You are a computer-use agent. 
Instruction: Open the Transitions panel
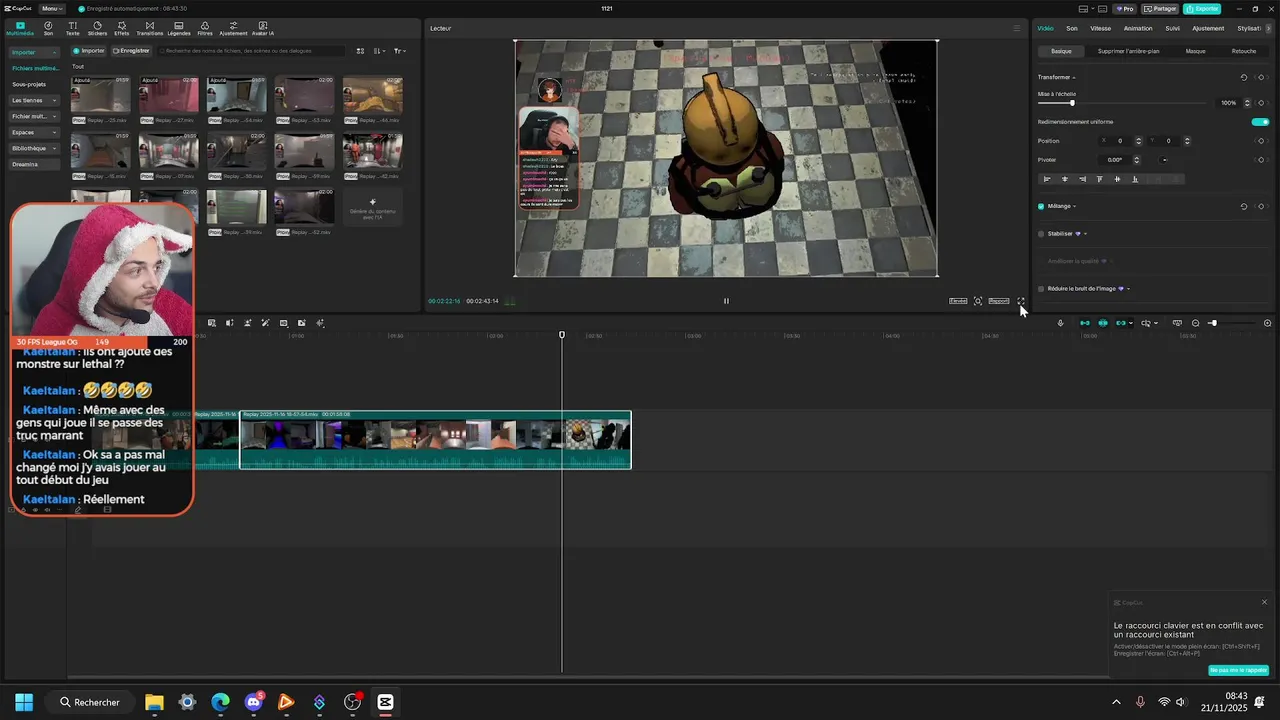[150, 28]
